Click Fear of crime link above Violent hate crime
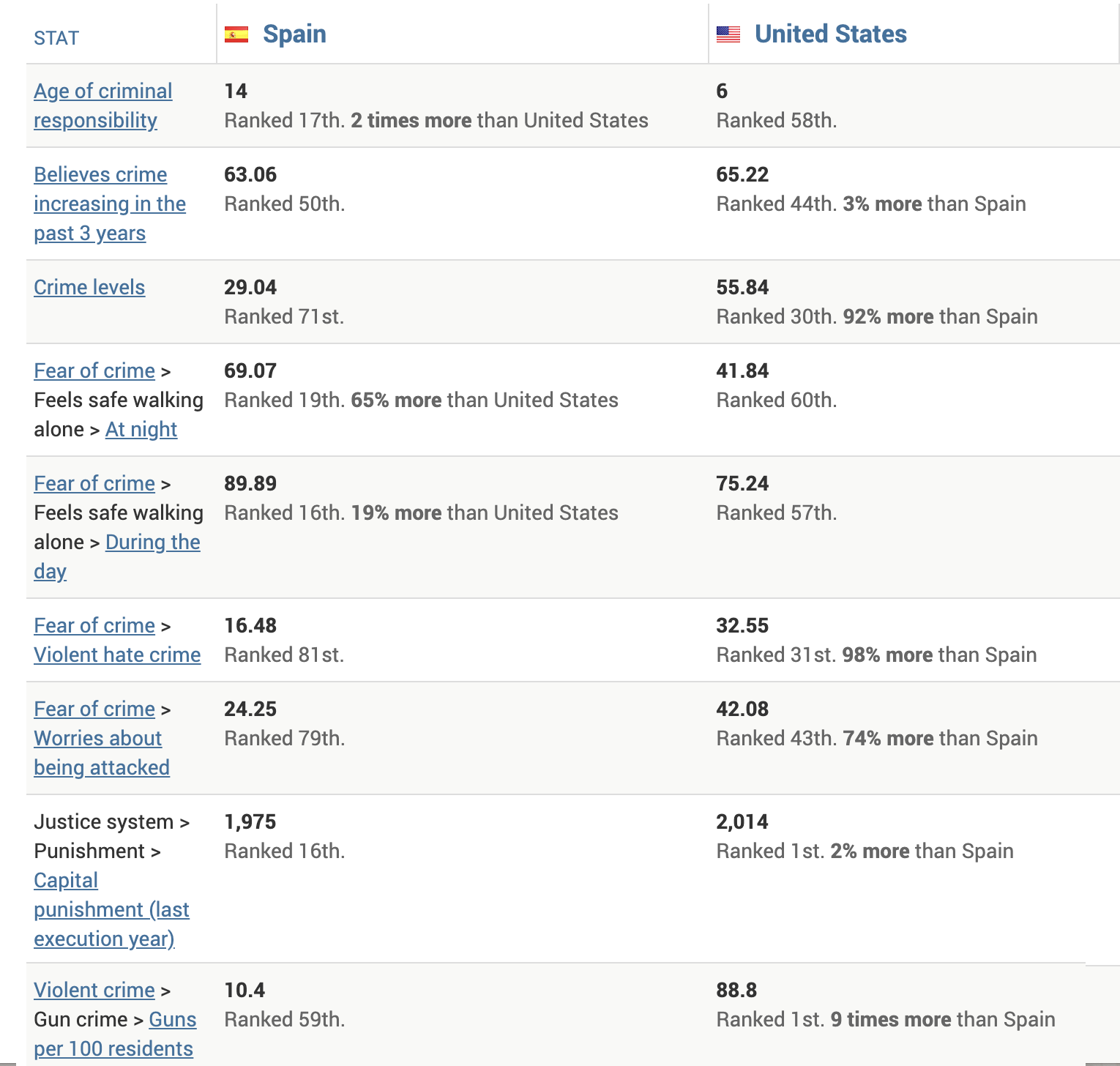1120x1066 pixels. coord(94,625)
